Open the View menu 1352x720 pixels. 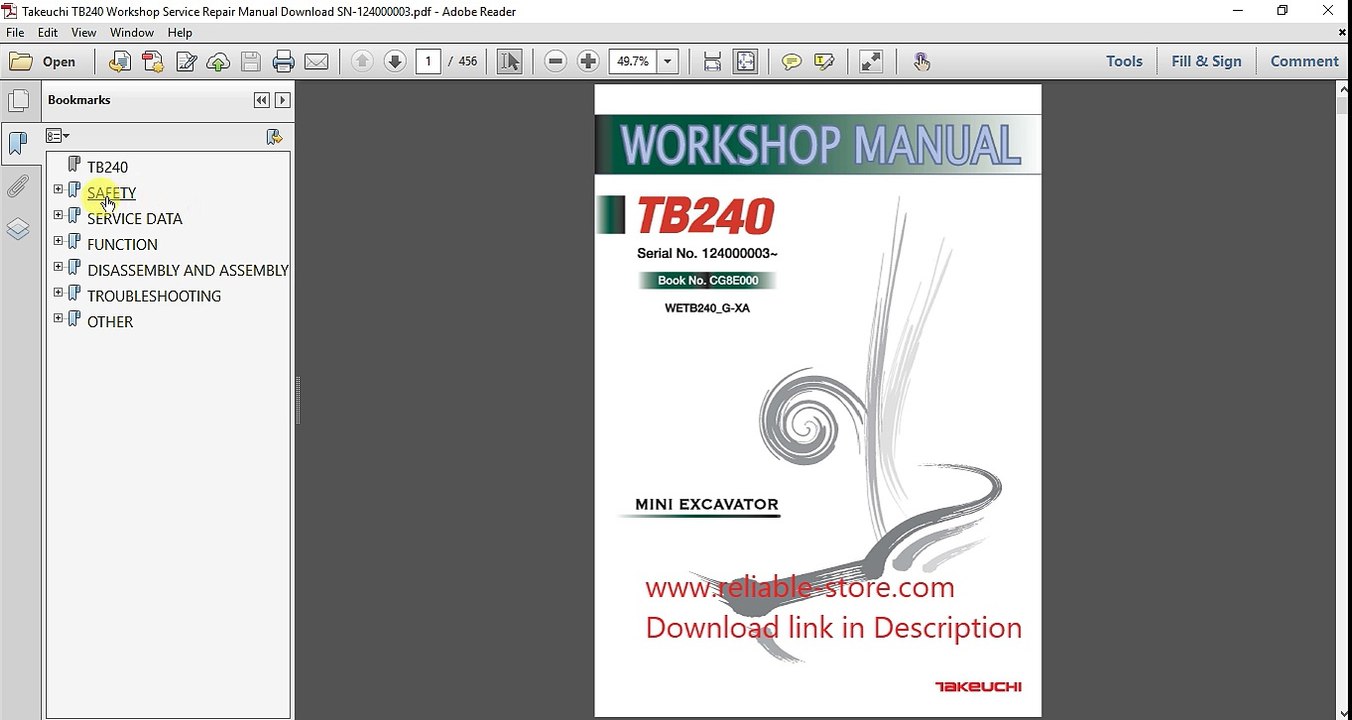pos(84,32)
